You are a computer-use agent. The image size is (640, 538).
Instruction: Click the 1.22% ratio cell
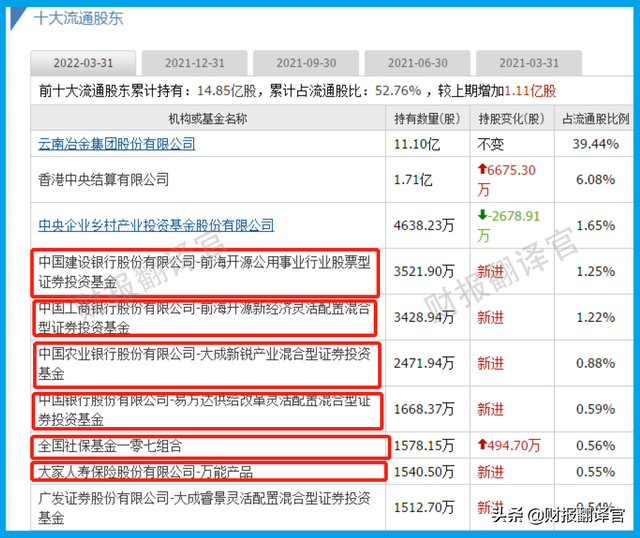pos(596,317)
